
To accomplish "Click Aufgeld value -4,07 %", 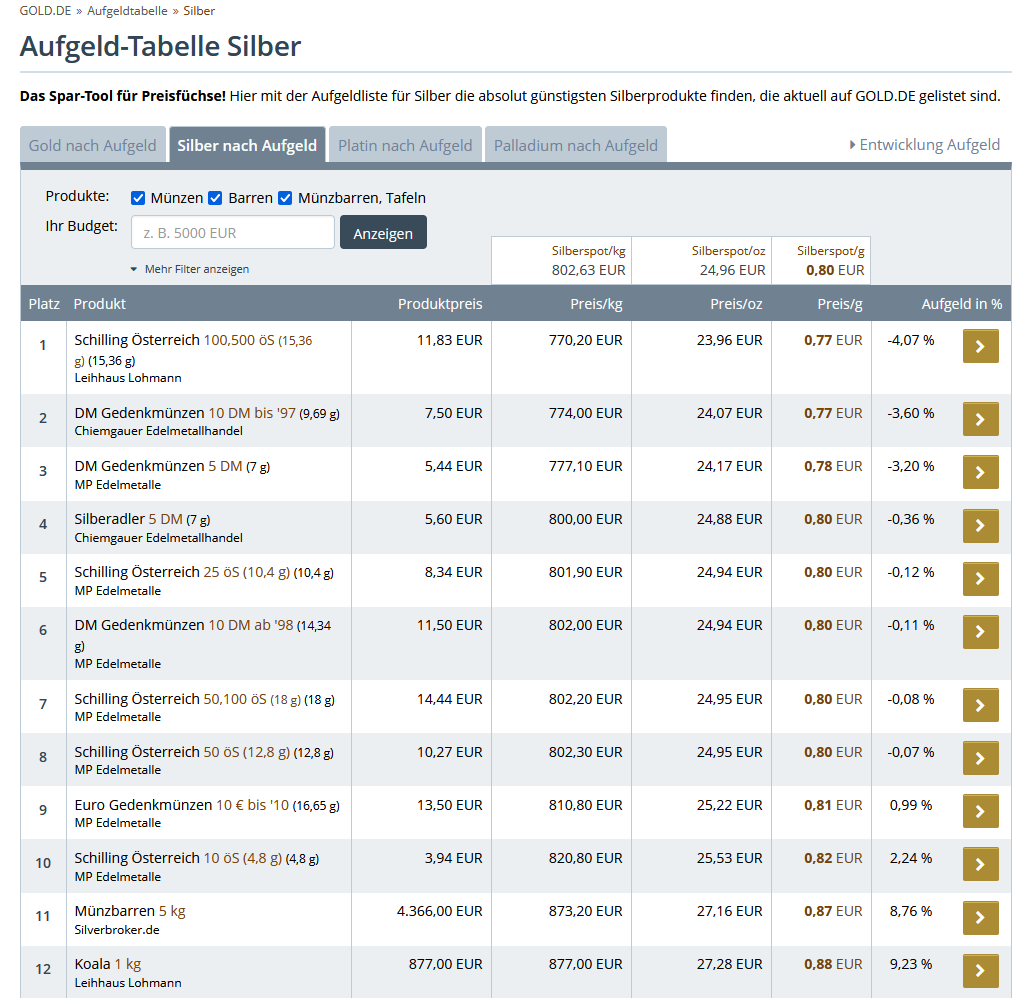I will pyautogui.click(x=911, y=340).
